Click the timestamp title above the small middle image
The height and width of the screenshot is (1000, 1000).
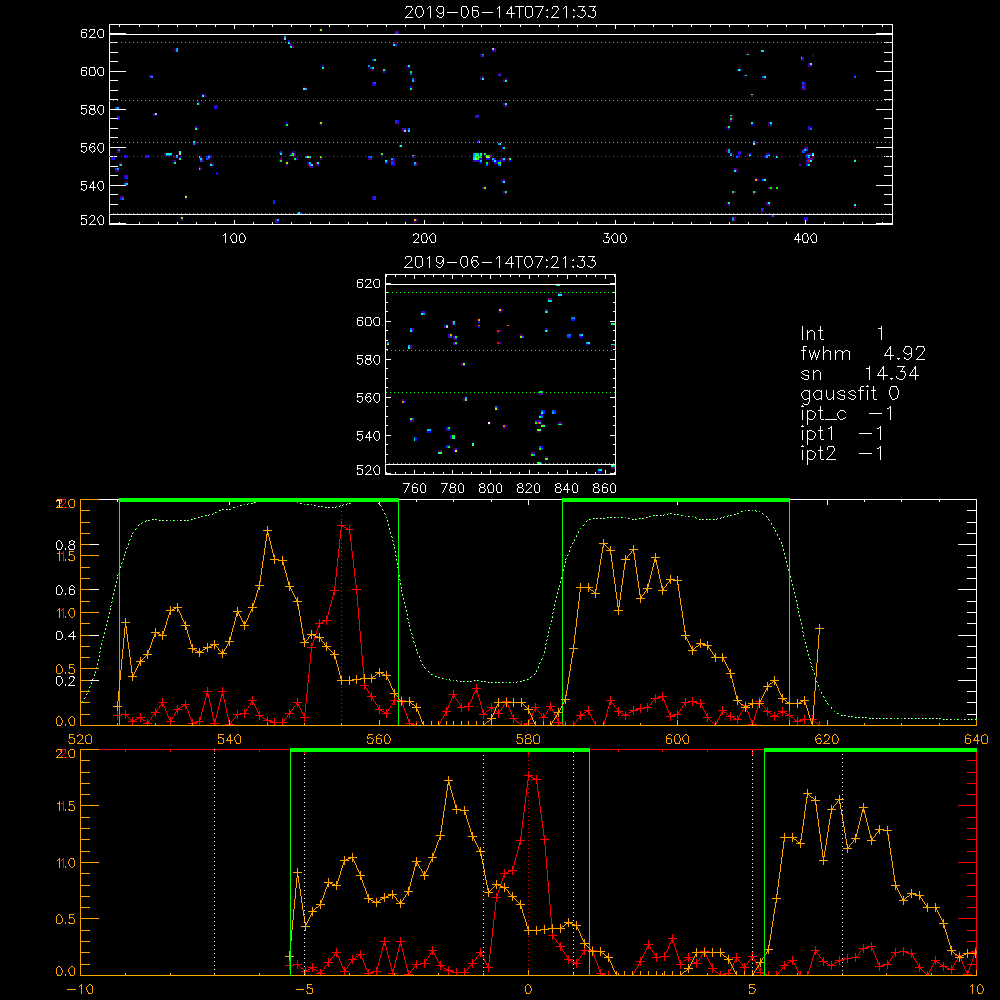(500, 262)
